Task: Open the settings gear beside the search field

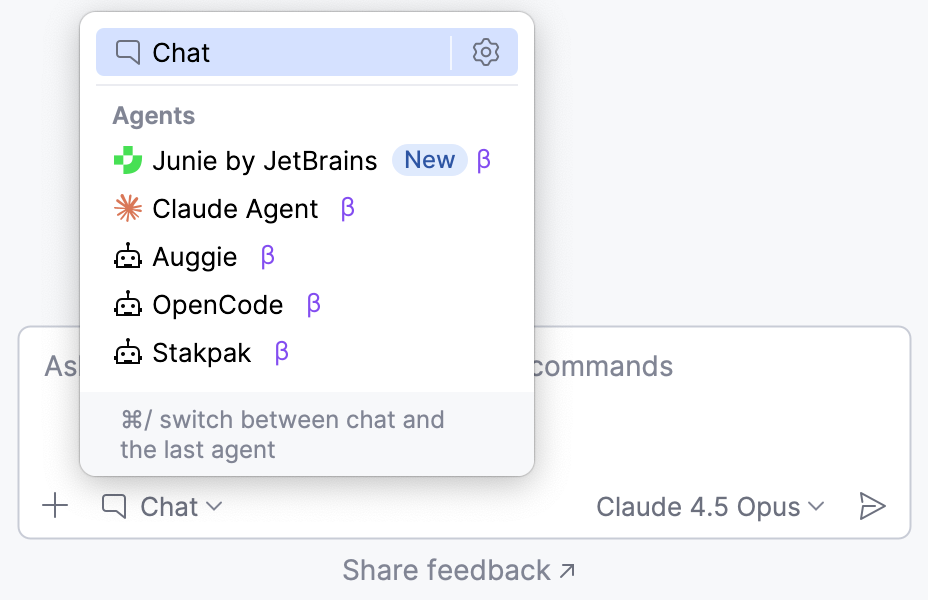Action: pyautogui.click(x=486, y=52)
